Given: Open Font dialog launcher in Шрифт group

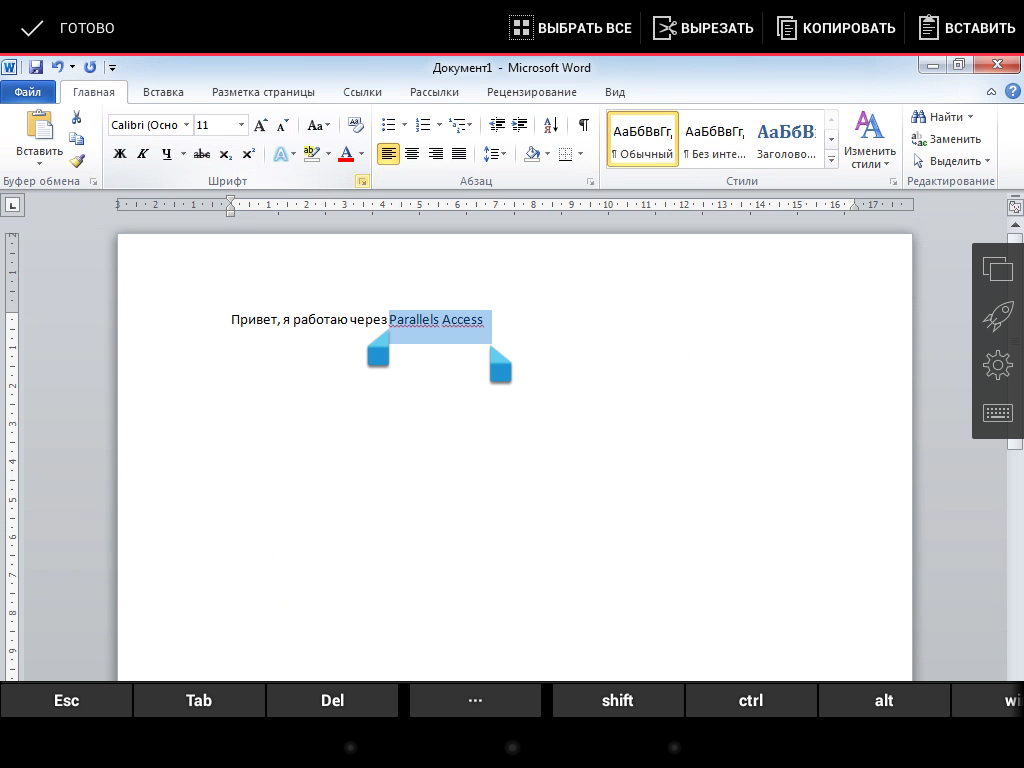Looking at the screenshot, I should (362, 182).
